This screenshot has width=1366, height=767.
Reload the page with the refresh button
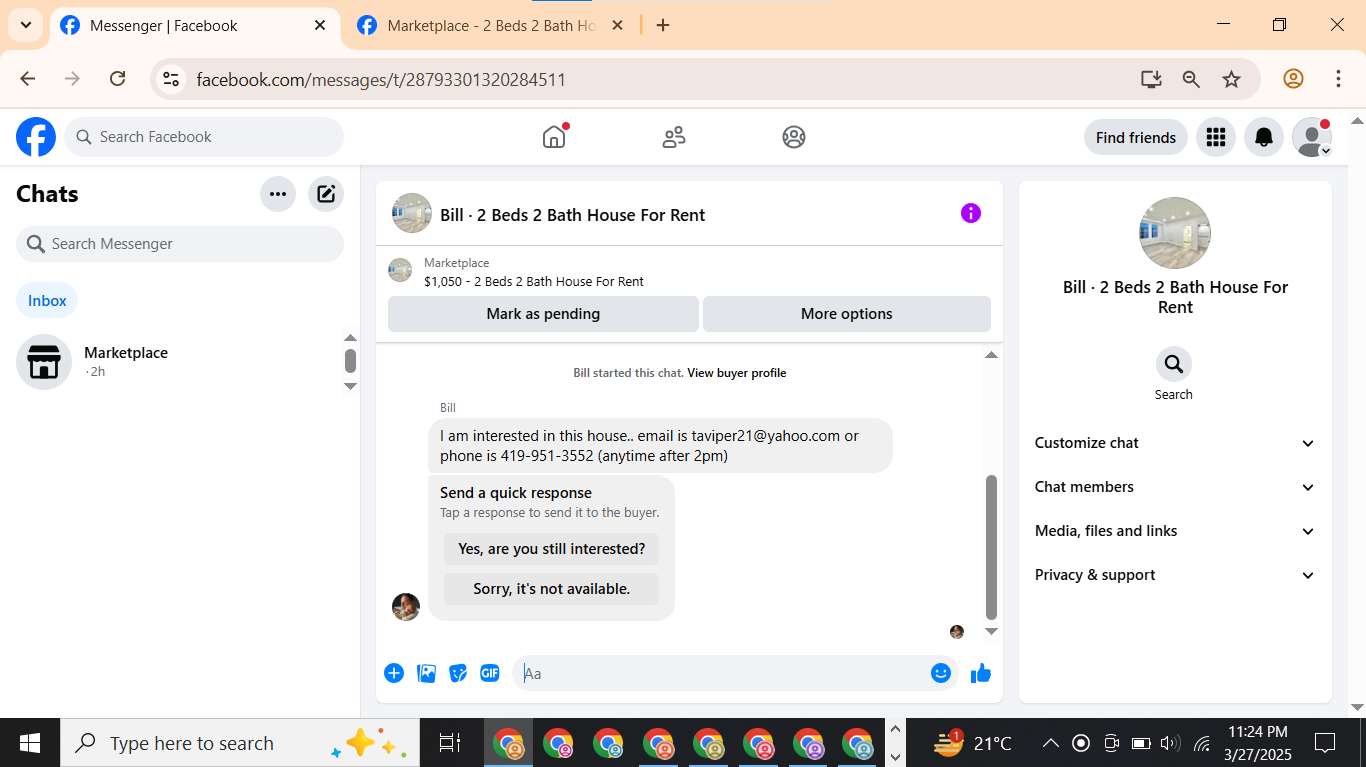[x=117, y=79]
